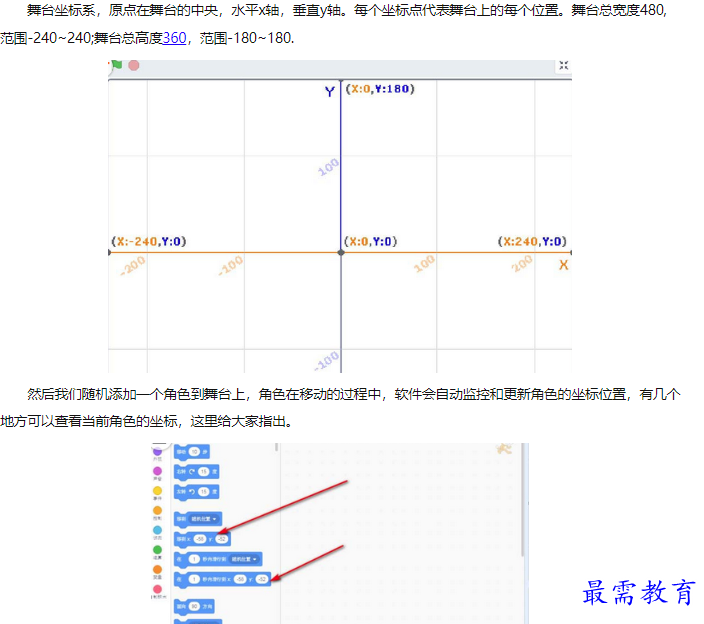
Task: Click seconds field in glide-to-random block
Action: (x=194, y=559)
